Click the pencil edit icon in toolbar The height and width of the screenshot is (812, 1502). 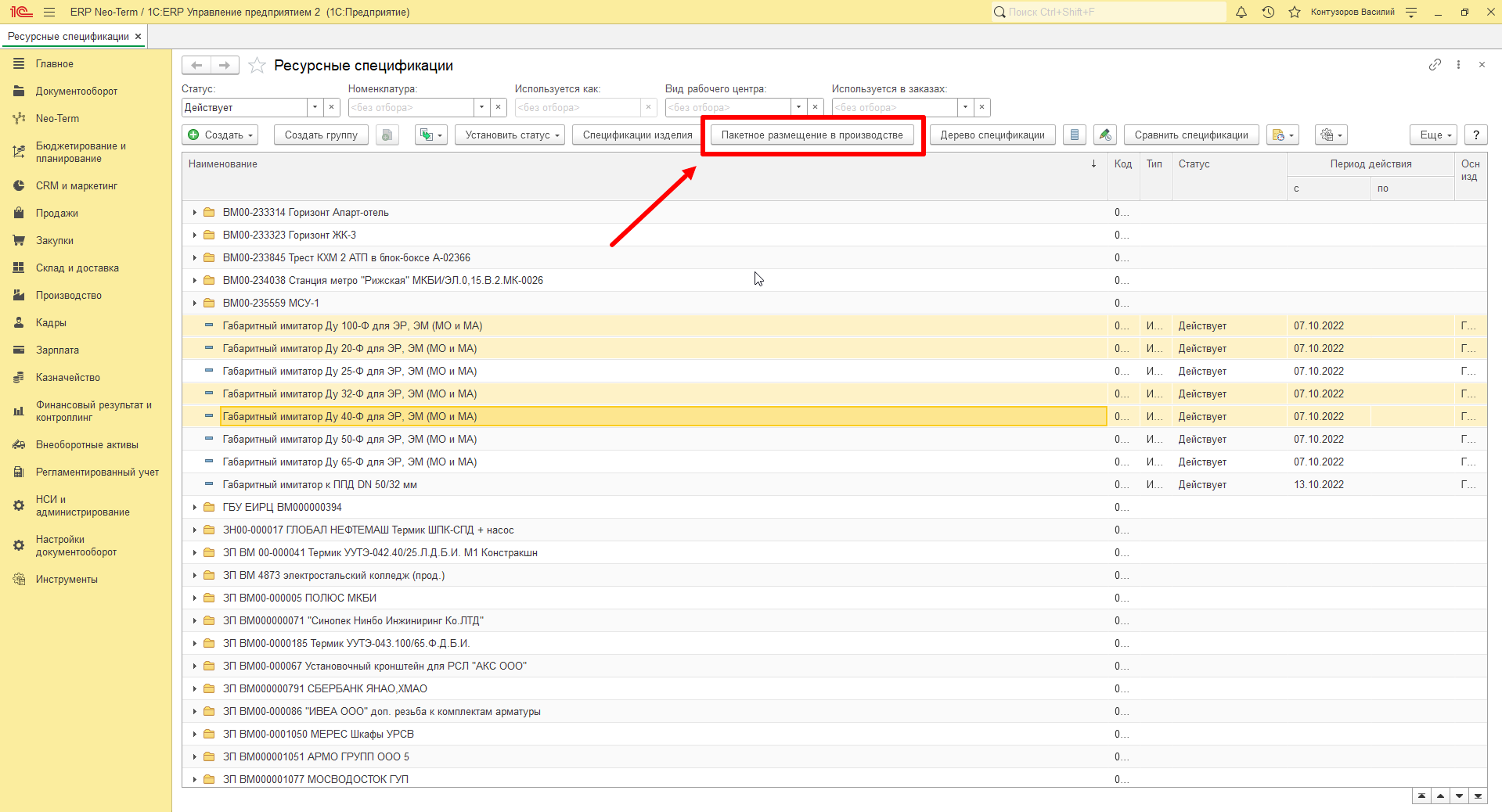[1104, 135]
